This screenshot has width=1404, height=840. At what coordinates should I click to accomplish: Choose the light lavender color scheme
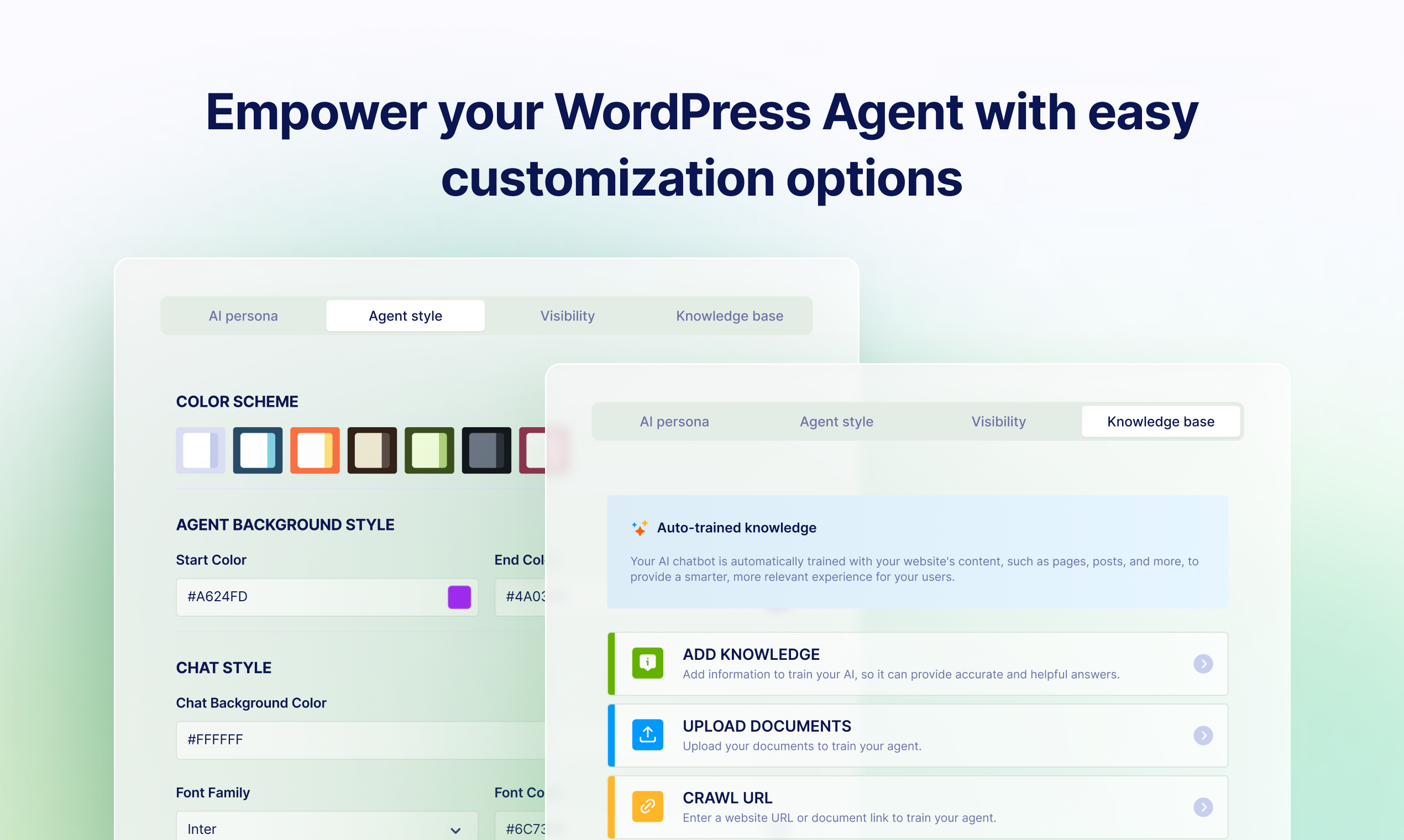click(x=201, y=450)
